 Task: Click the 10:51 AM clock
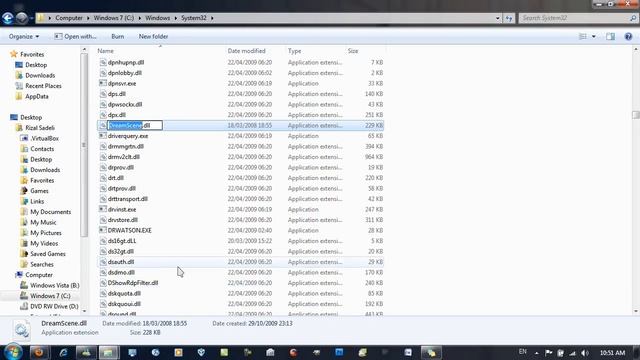pyautogui.click(x=612, y=353)
